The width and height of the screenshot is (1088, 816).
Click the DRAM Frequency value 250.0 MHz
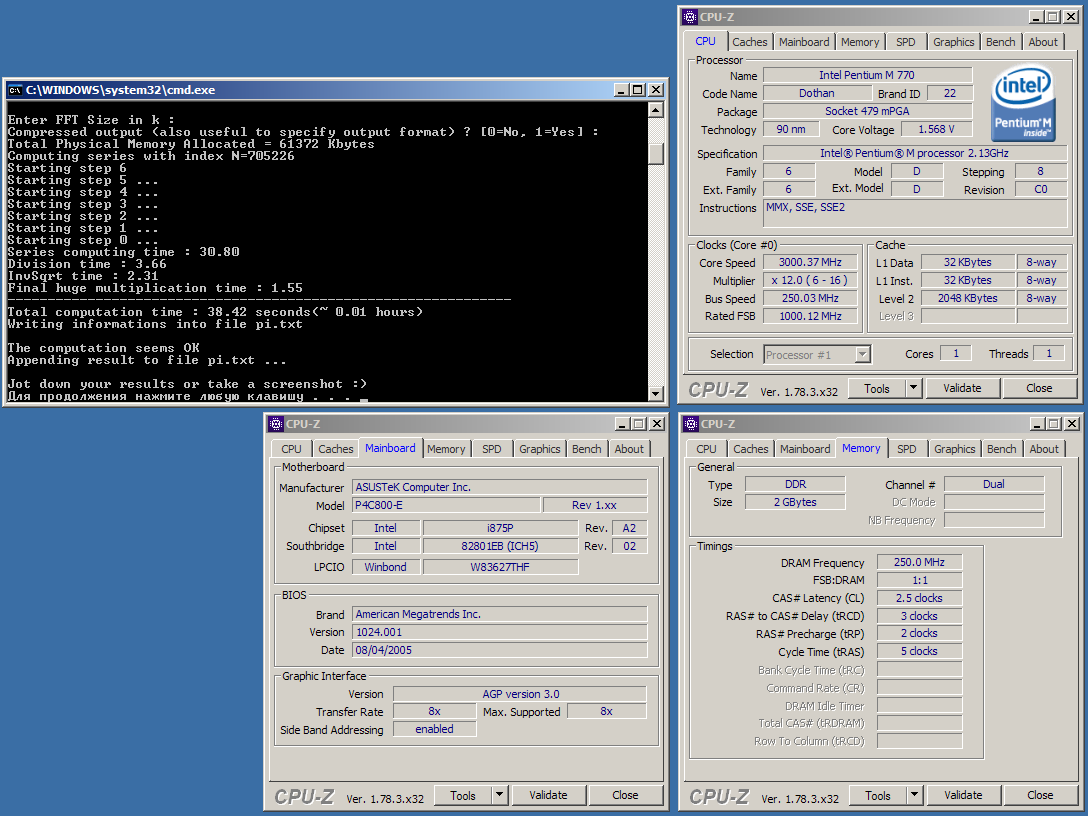(919, 562)
